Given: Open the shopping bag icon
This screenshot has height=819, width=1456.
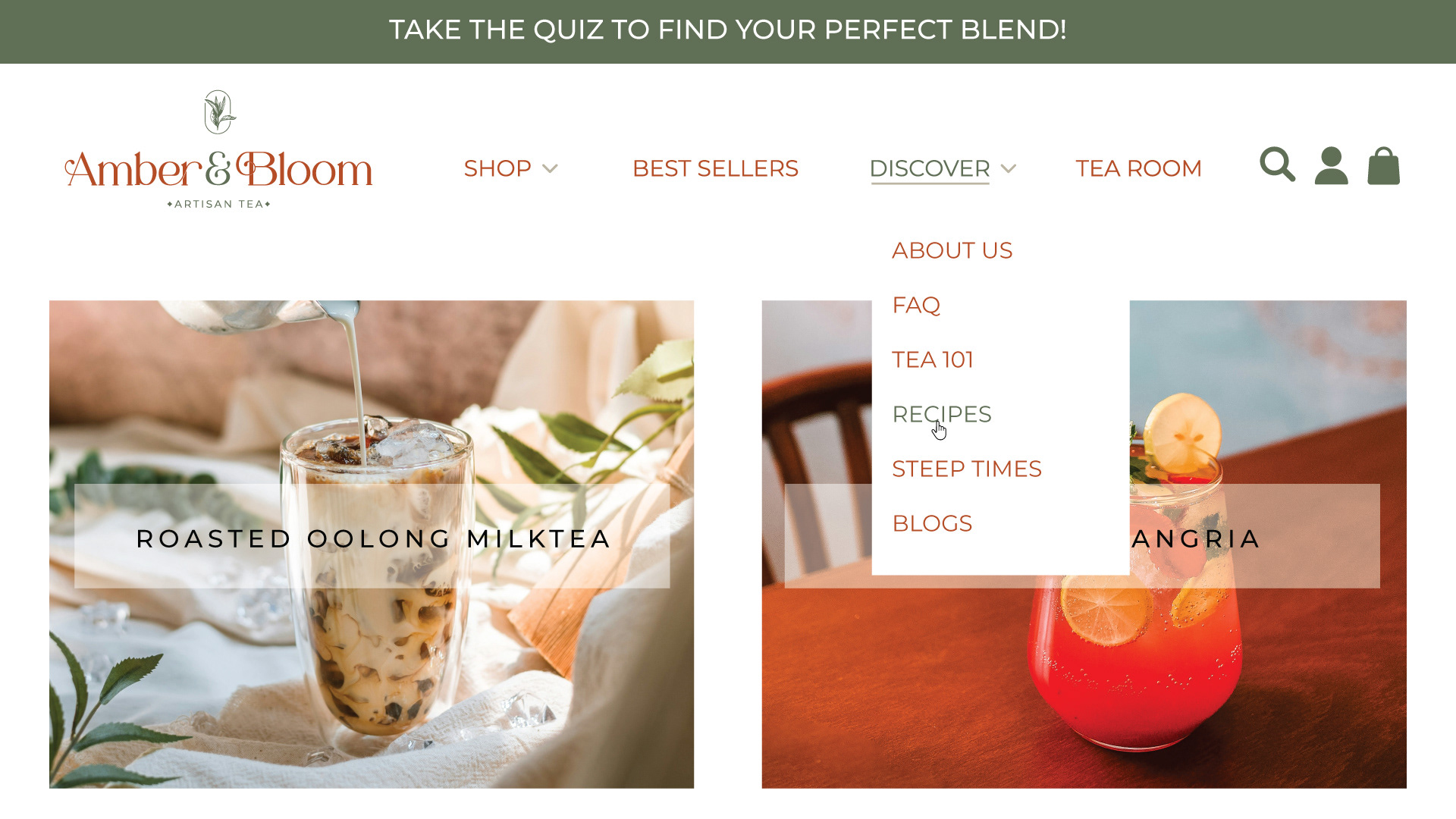Looking at the screenshot, I should pyautogui.click(x=1383, y=165).
